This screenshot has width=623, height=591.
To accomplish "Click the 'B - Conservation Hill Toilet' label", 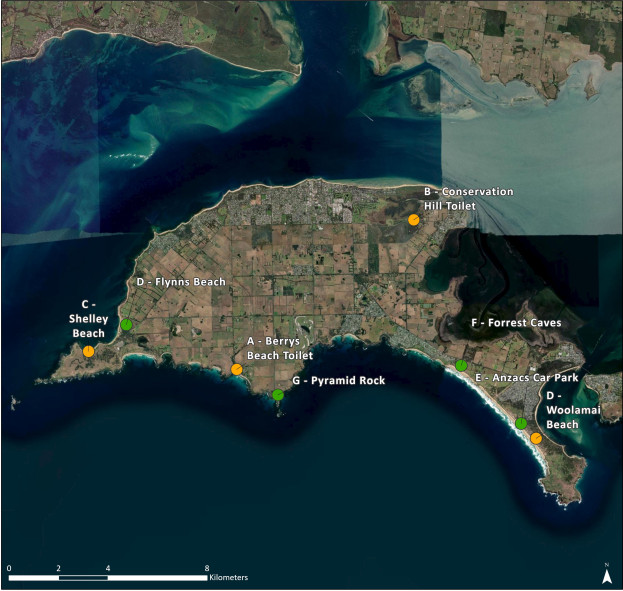I will click(468, 198).
